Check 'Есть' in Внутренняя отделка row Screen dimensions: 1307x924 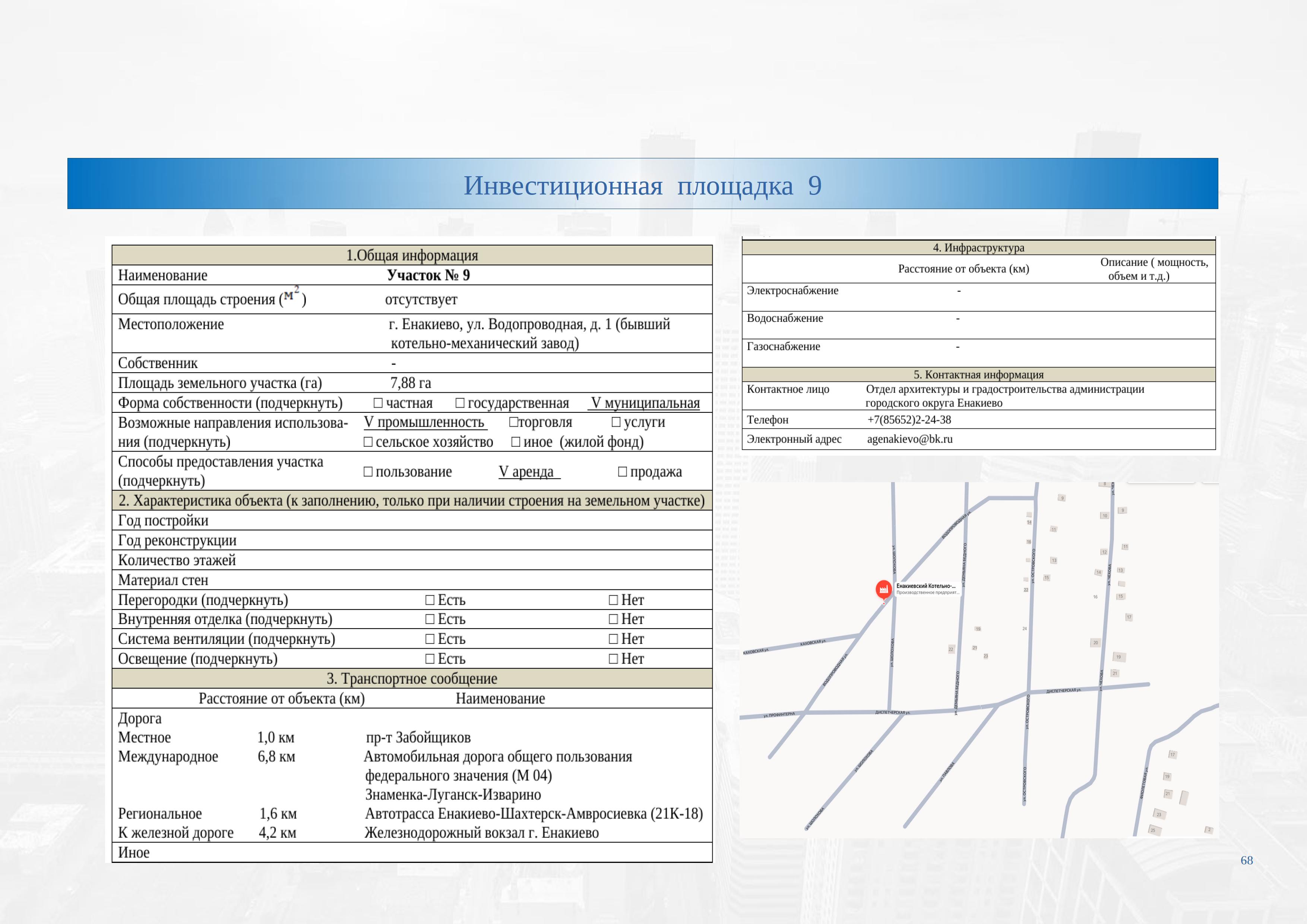(430, 620)
